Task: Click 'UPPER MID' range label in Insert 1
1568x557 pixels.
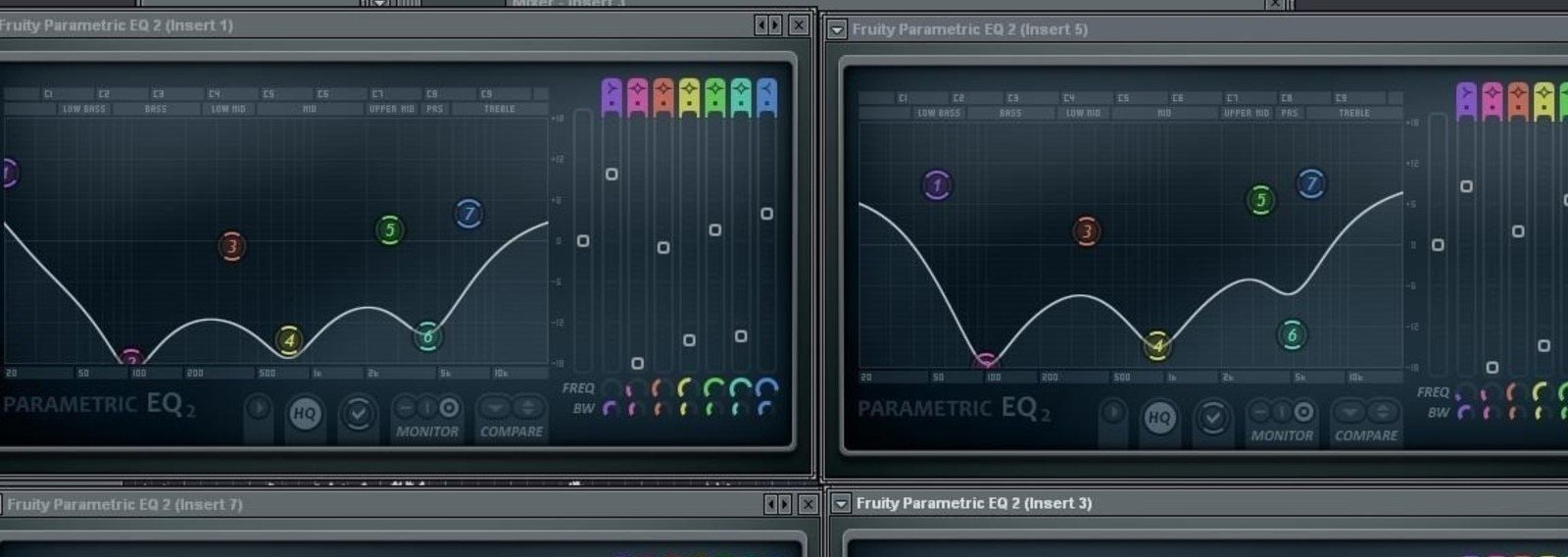Action: (392, 109)
